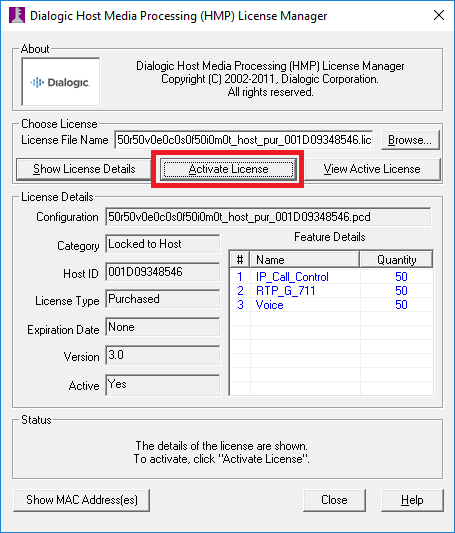Select the IP_Call_Control feature row
Image resolution: width=455 pixels, height=533 pixels.
tap(331, 277)
